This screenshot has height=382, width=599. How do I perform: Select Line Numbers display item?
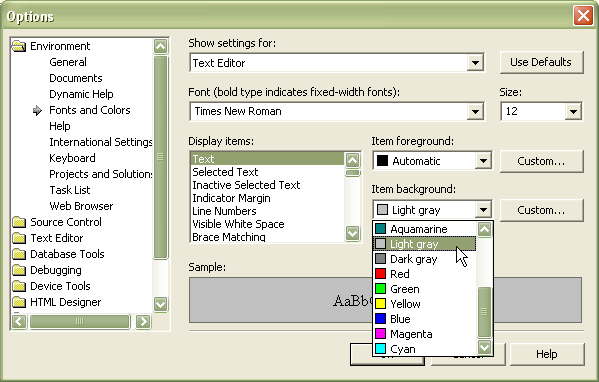tap(267, 211)
